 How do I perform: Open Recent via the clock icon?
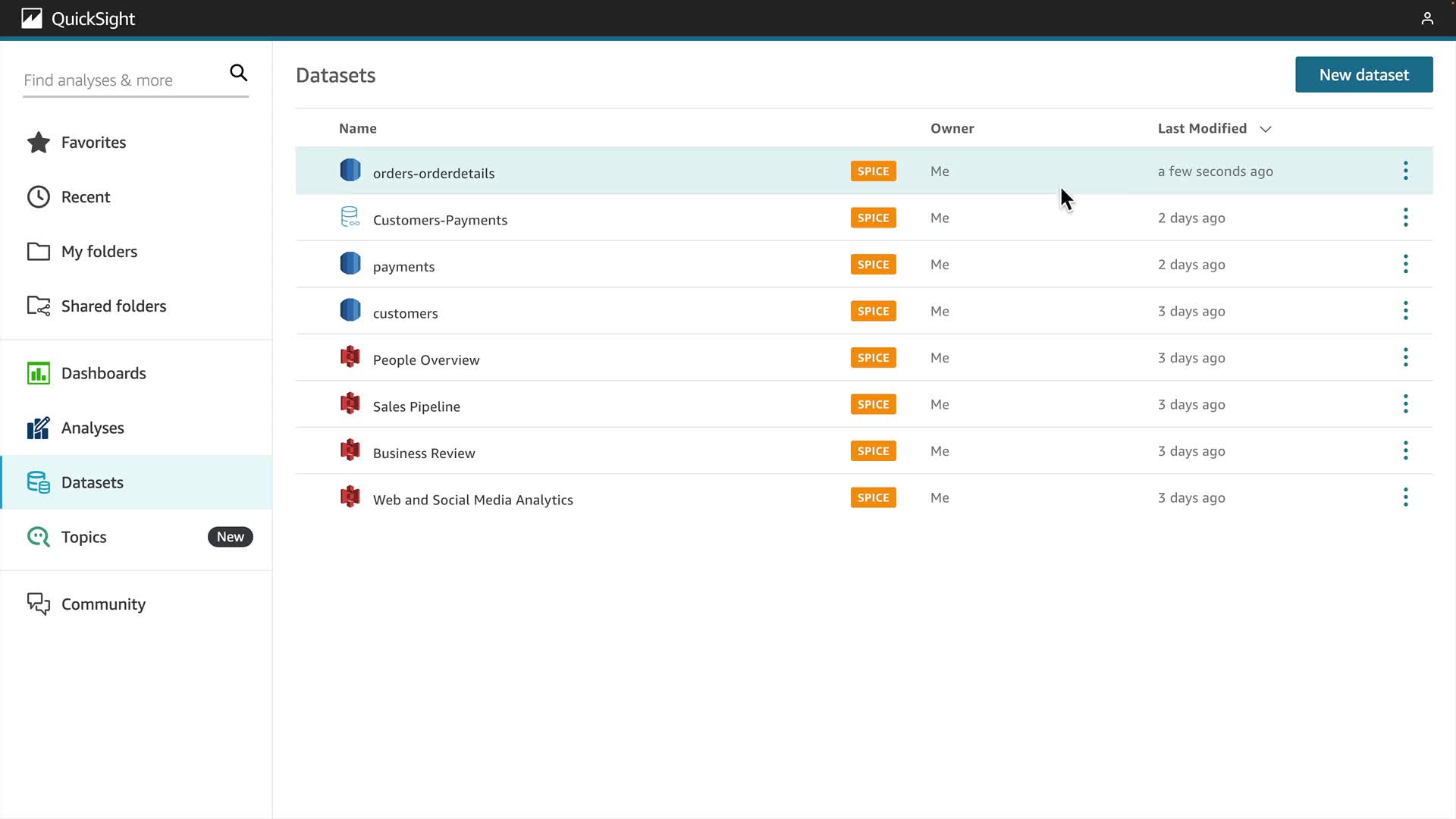tap(38, 197)
